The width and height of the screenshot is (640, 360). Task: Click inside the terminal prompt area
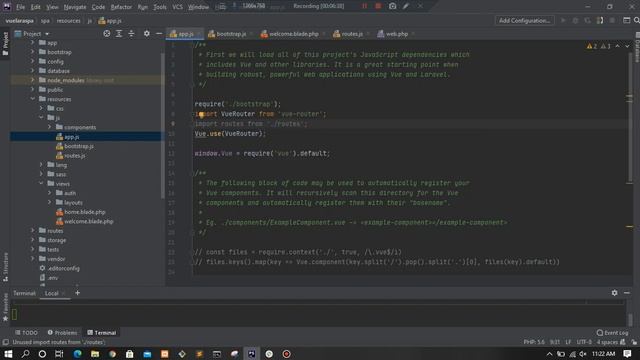(318, 314)
